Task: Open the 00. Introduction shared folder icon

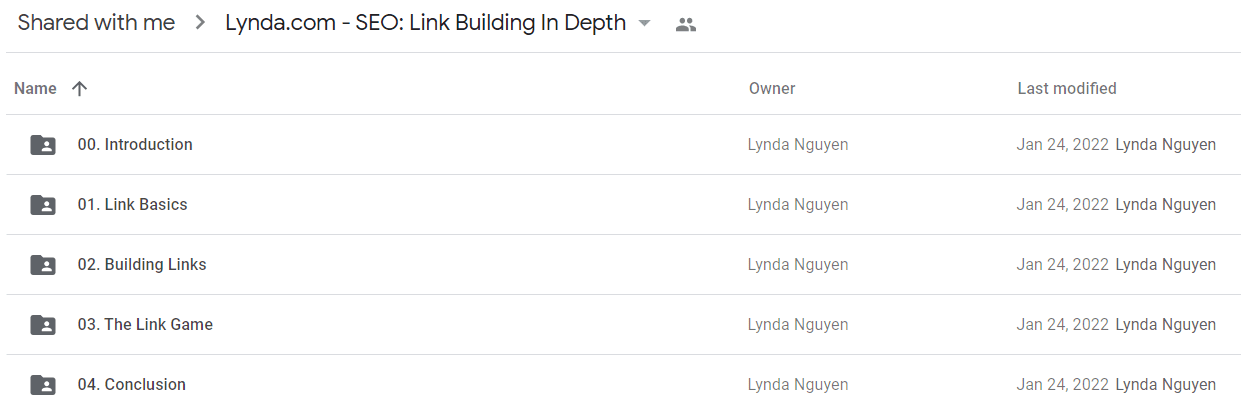Action: tap(43, 145)
